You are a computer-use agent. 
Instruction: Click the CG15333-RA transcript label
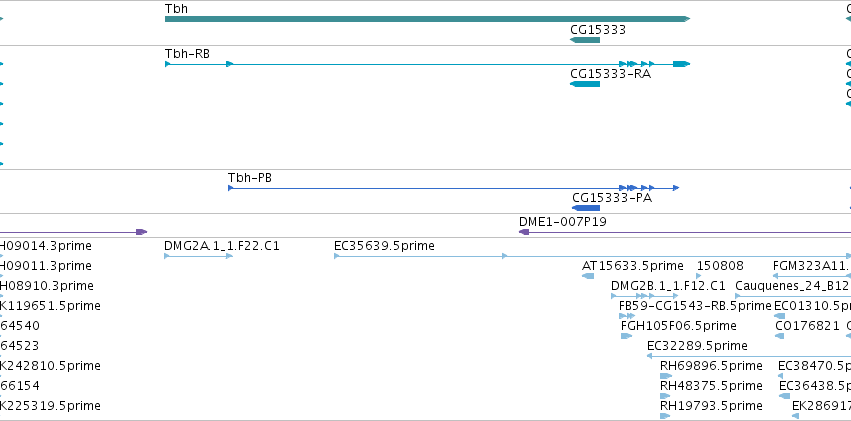tap(610, 74)
